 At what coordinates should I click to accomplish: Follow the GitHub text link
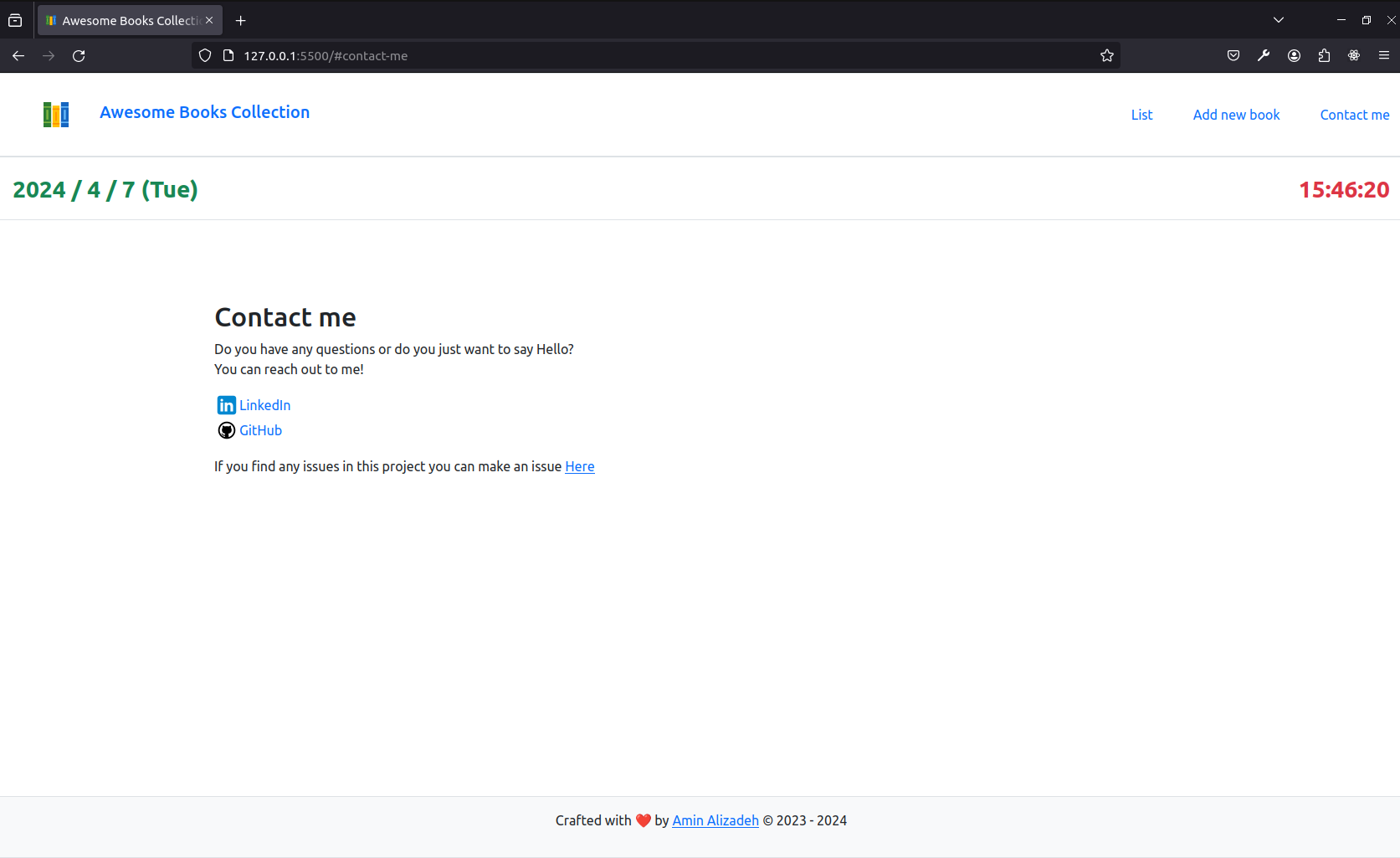coord(260,430)
